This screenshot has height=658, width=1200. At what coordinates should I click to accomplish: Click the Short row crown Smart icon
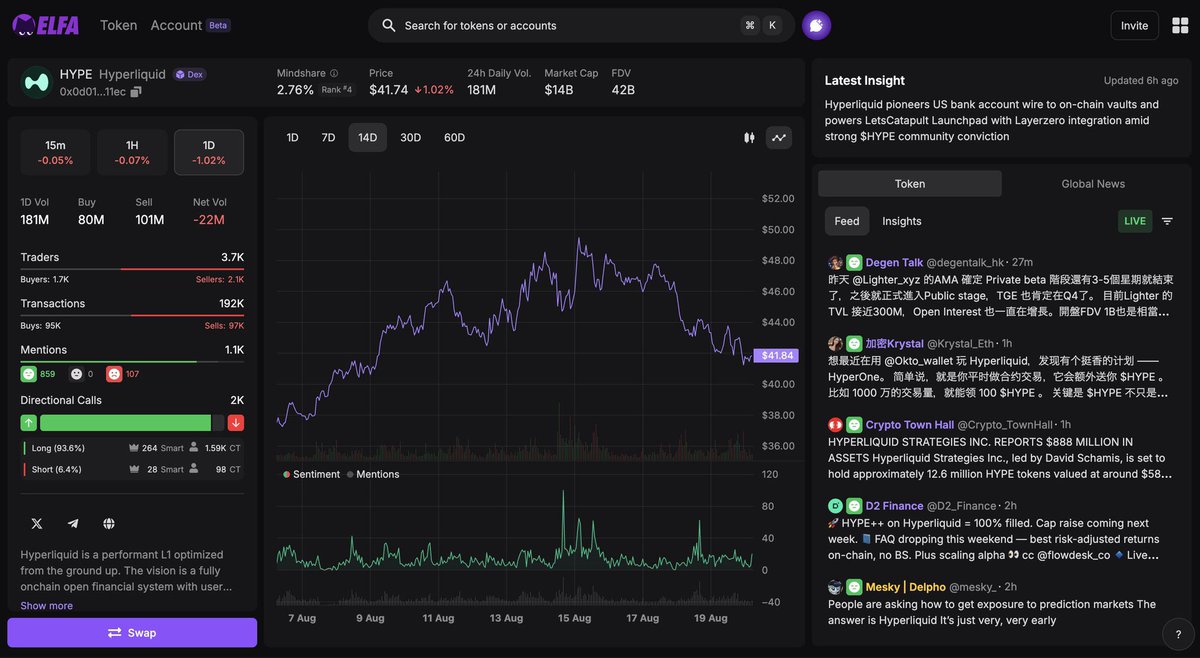point(134,469)
